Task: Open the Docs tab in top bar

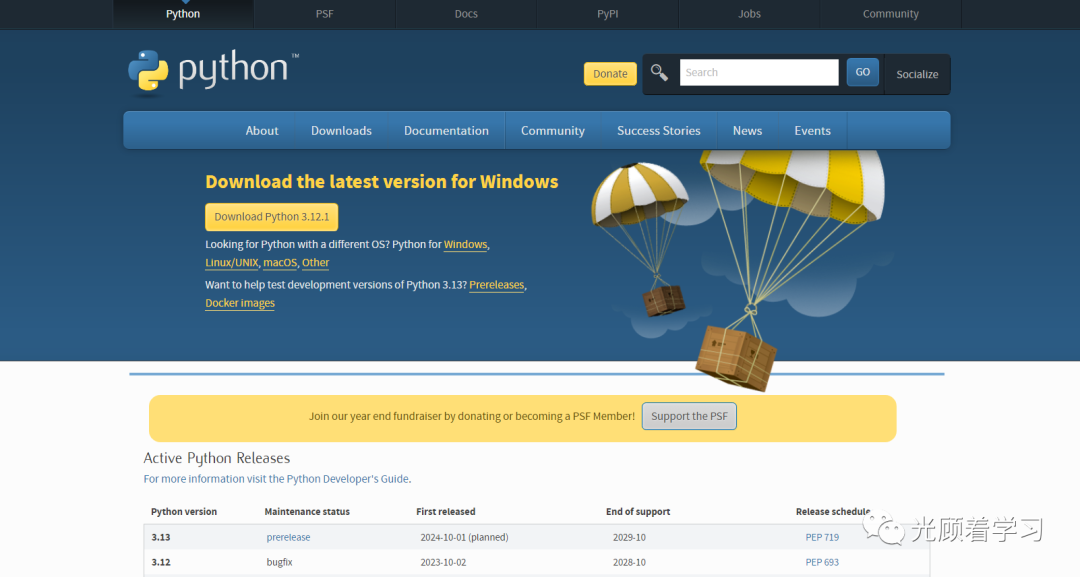Action: (466, 14)
